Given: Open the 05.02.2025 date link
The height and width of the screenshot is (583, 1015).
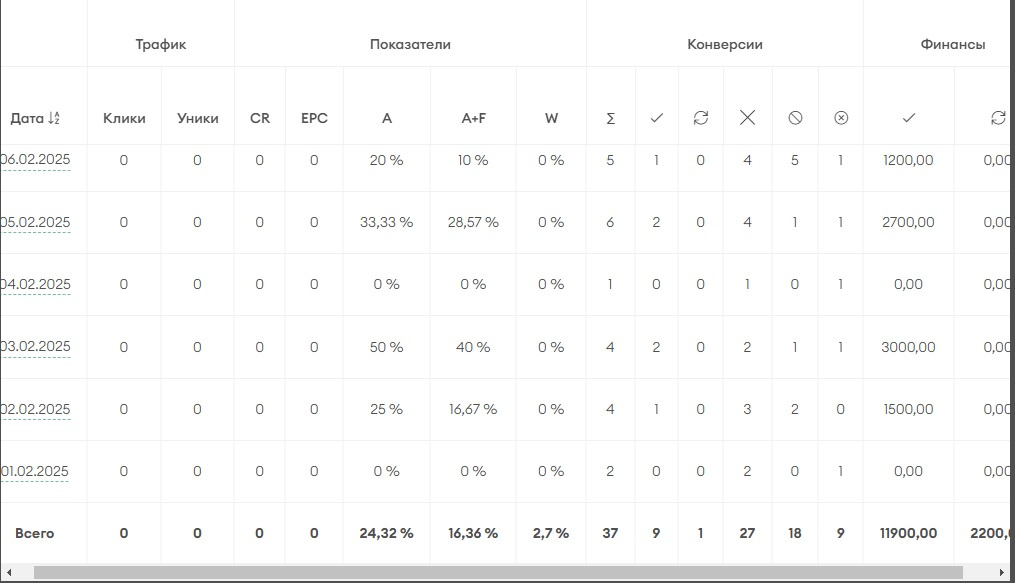Looking at the screenshot, I should pos(36,222).
